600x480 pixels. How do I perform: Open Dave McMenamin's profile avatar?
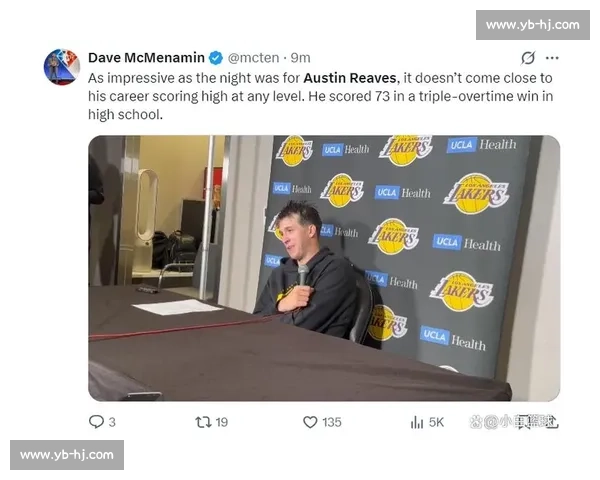click(62, 67)
